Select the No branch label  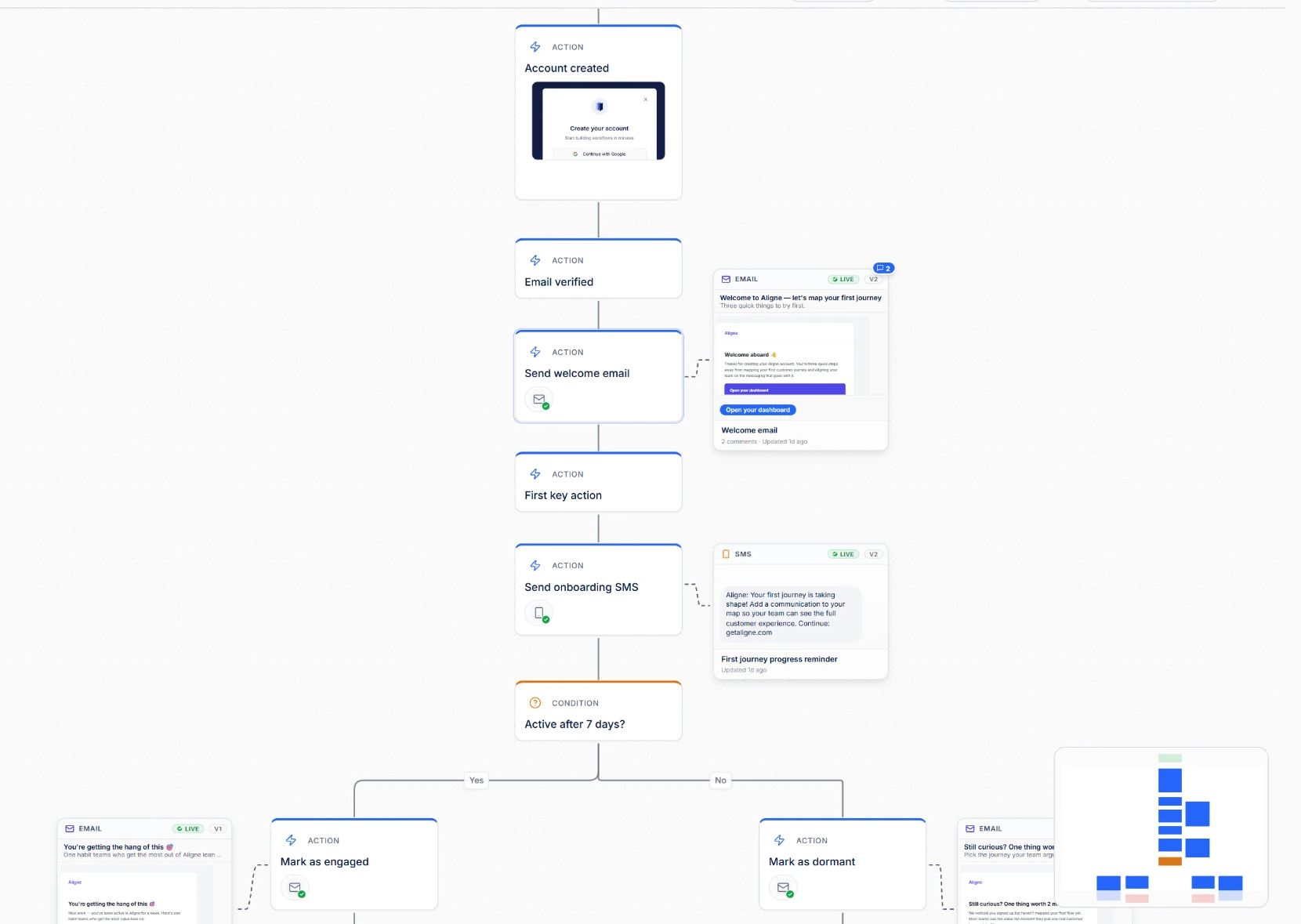tap(720, 780)
